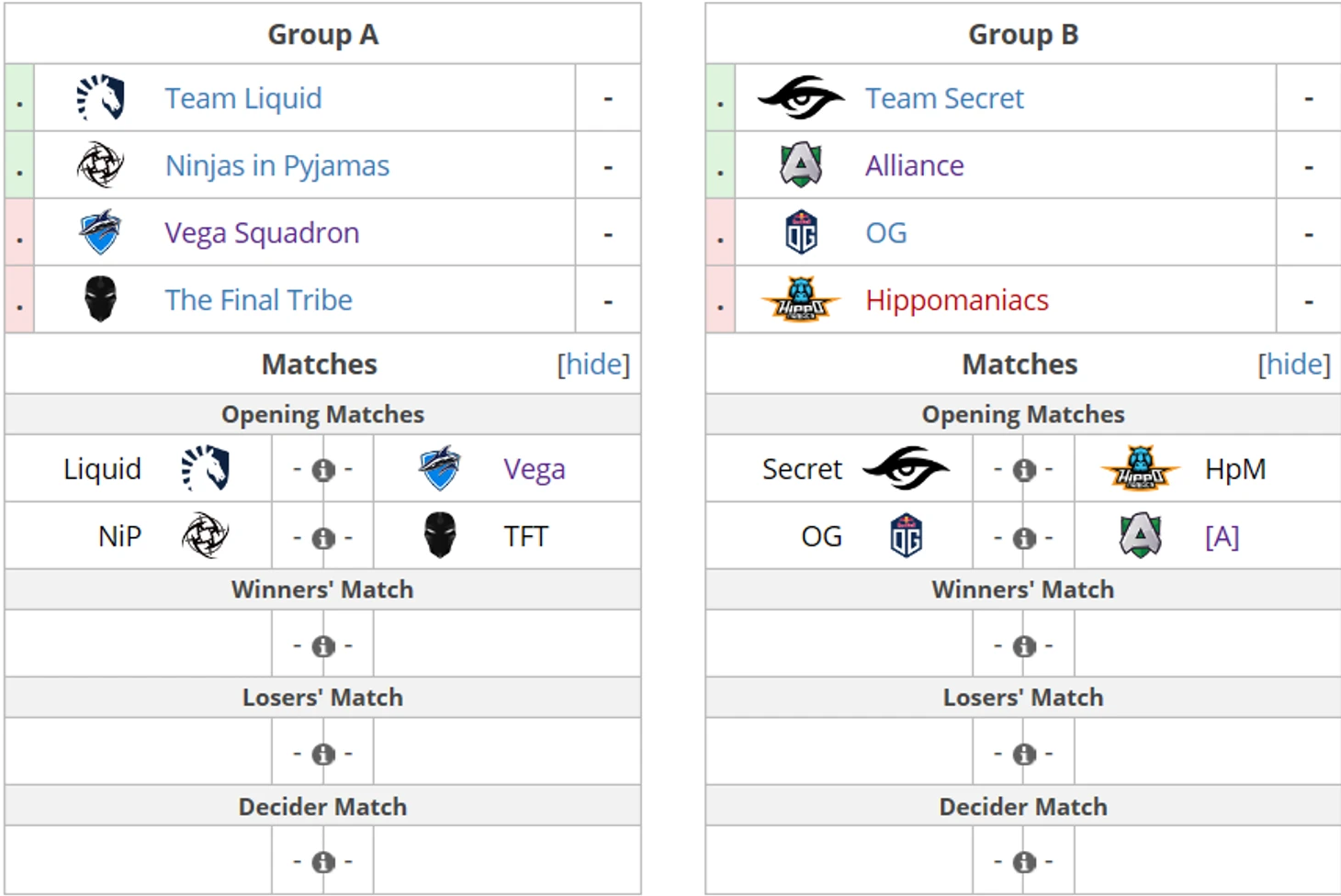Image resolution: width=1341 pixels, height=896 pixels.
Task: Click the Hippomaniacs logo in Group B standings
Action: (x=800, y=299)
